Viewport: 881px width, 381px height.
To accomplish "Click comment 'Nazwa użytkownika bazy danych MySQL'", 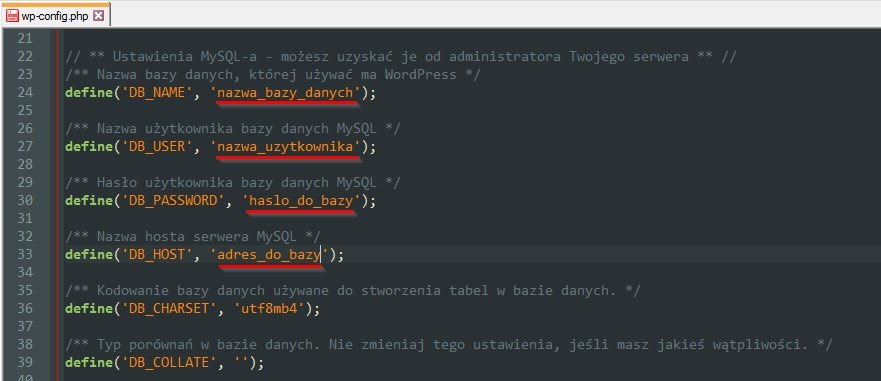I will 238,129.
